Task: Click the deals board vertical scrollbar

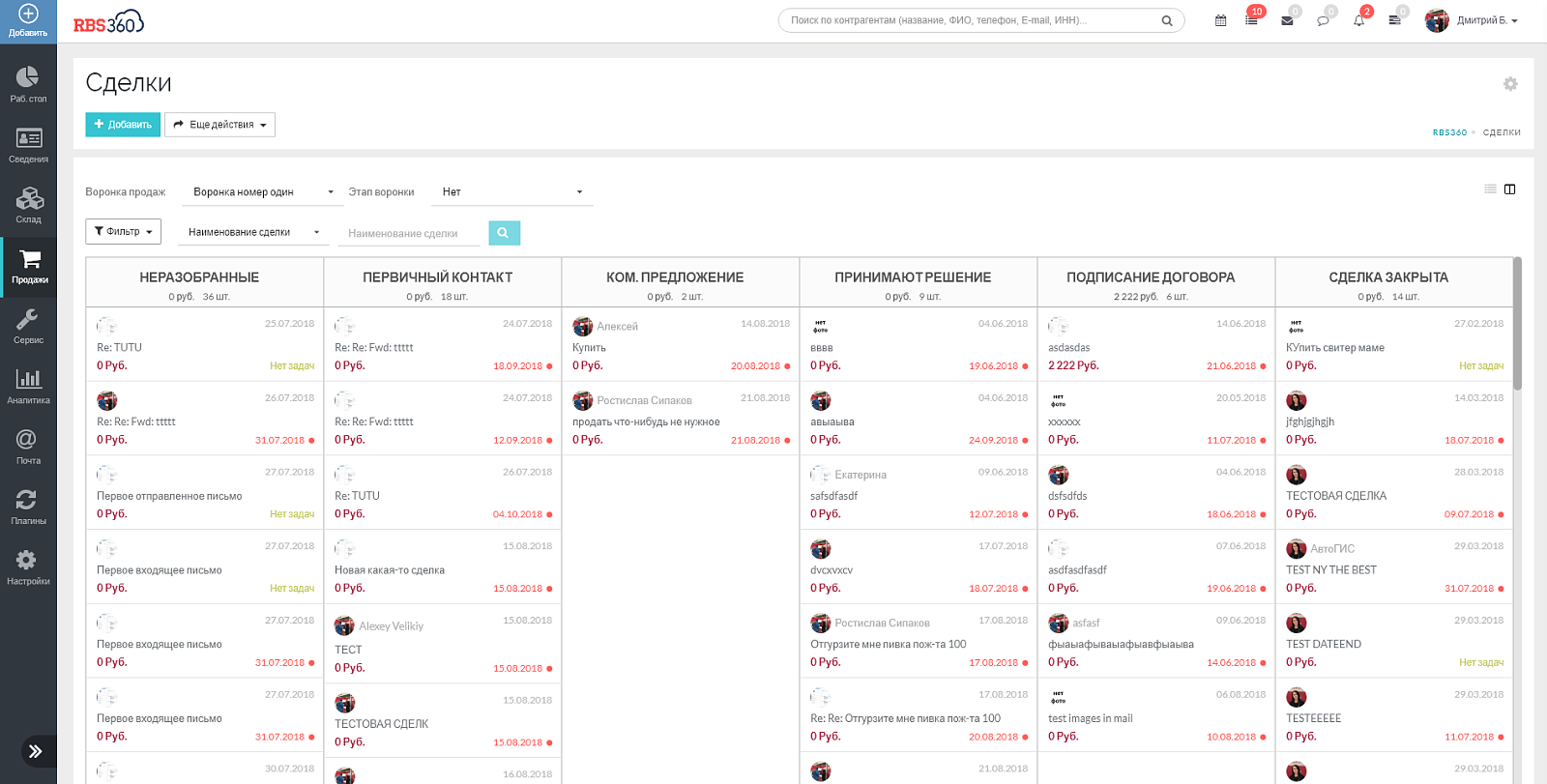Action: pos(1517,324)
